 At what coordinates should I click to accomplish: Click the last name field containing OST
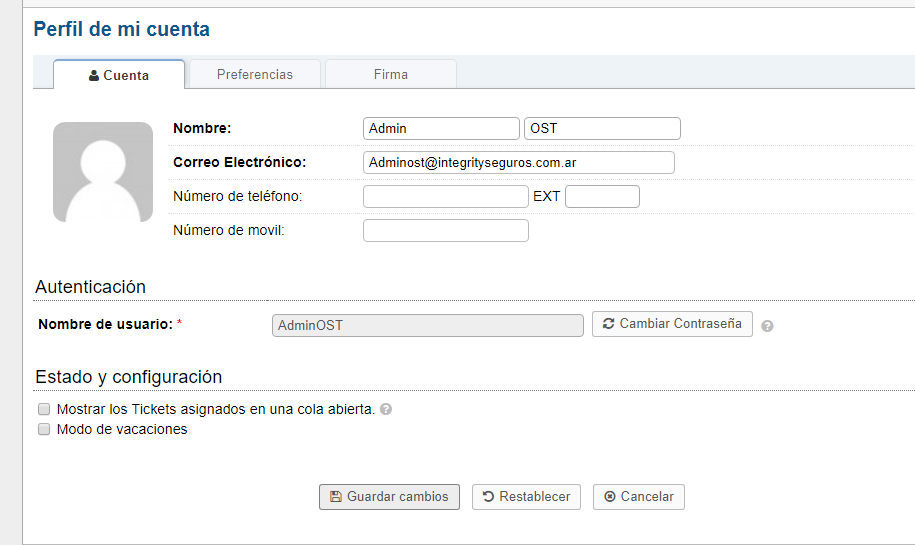[x=602, y=128]
